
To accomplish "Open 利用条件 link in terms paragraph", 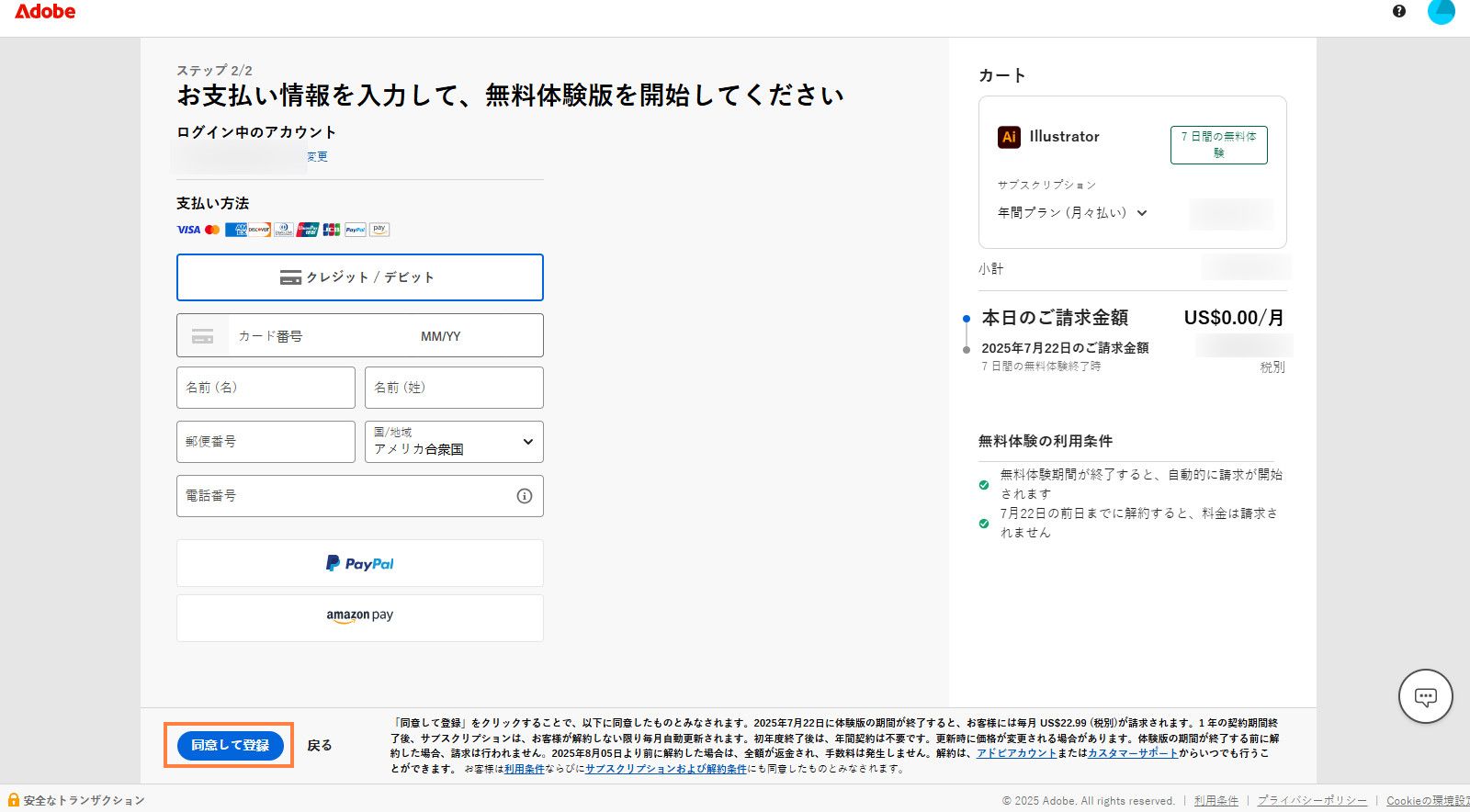I will click(524, 769).
